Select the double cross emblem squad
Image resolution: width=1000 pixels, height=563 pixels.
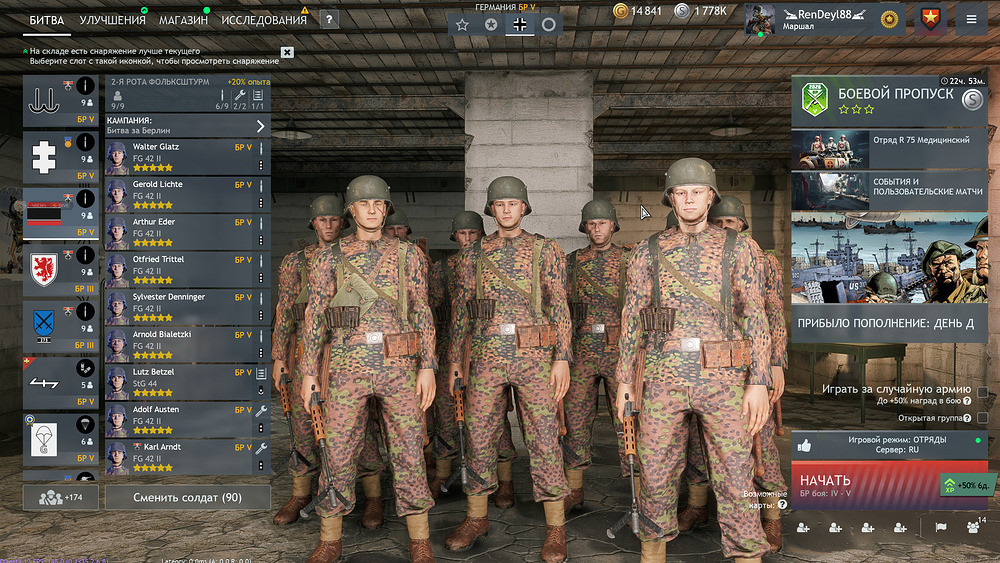61,157
